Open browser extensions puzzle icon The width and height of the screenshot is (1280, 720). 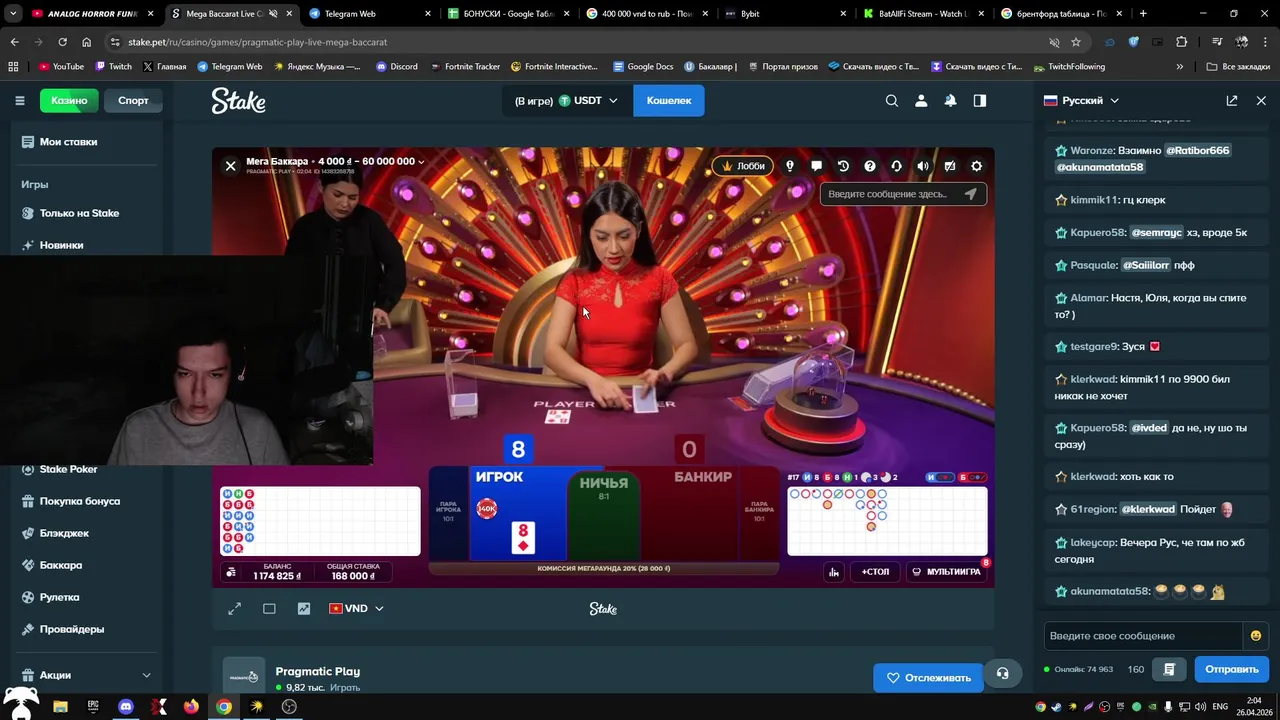[1182, 42]
